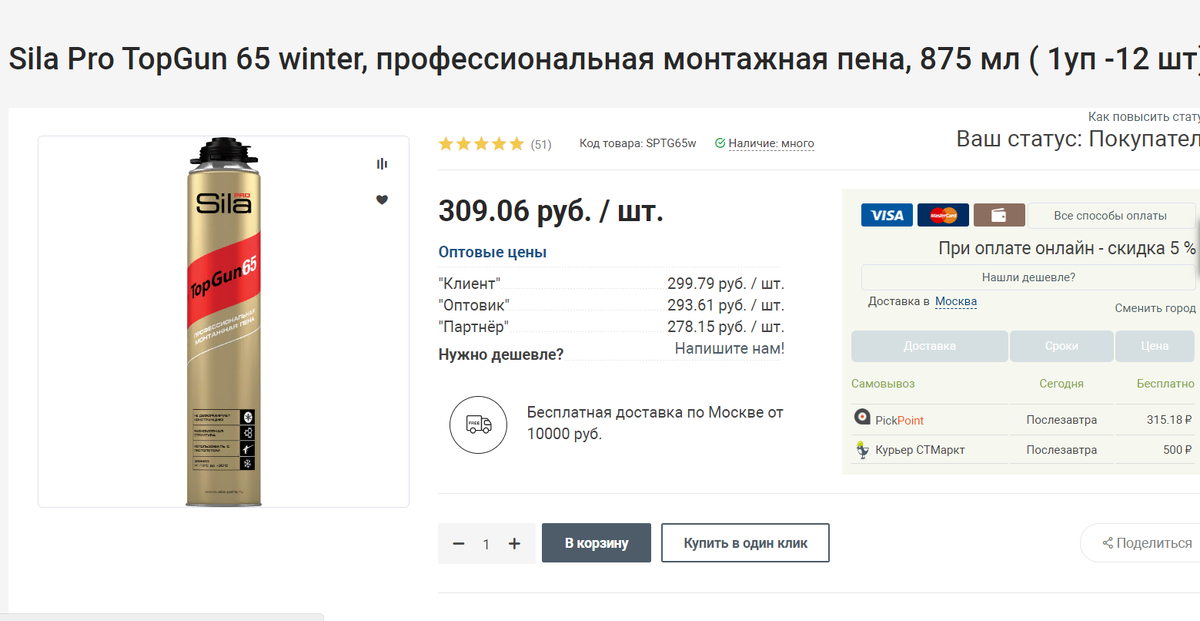
Task: Click the quantity input field
Action: (x=487, y=544)
